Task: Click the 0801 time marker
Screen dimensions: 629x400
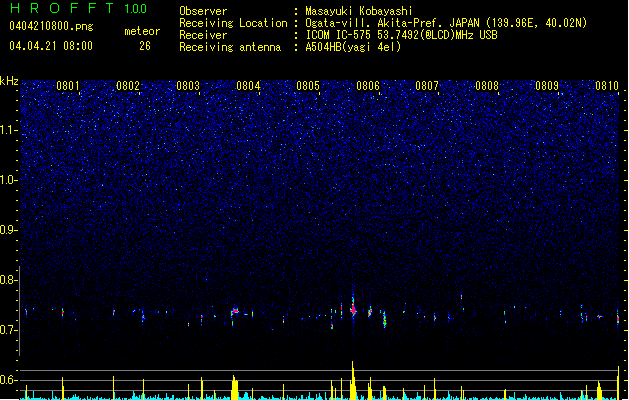Action: click(68, 86)
